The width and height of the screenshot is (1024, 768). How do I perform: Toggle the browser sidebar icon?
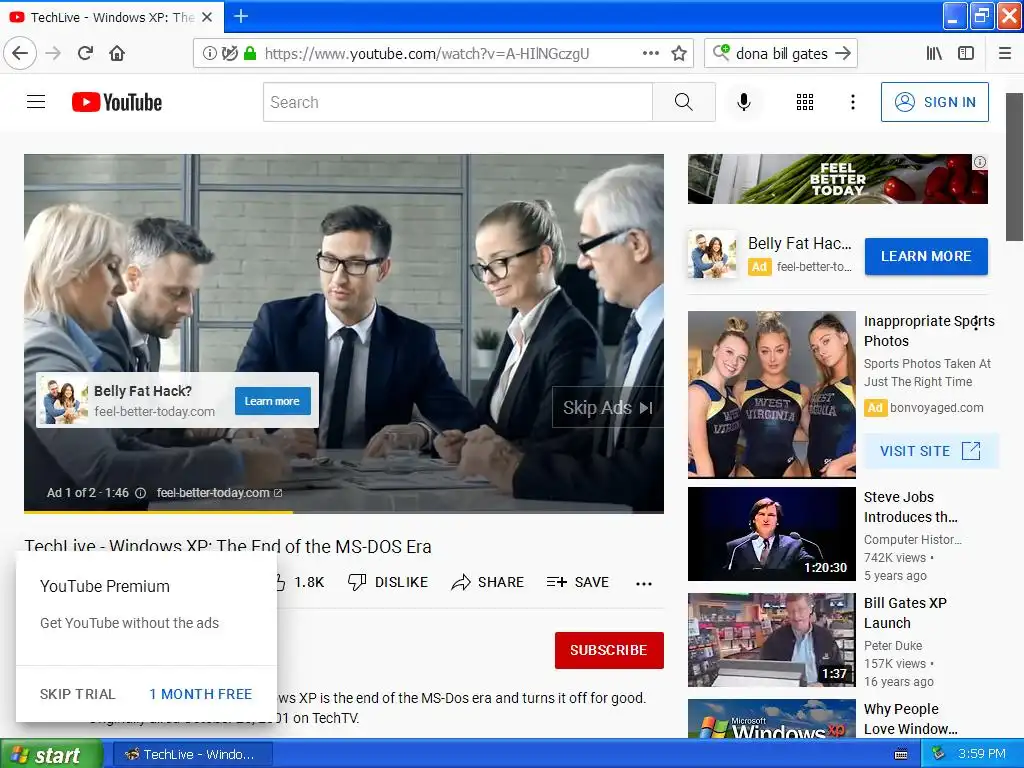pos(966,53)
